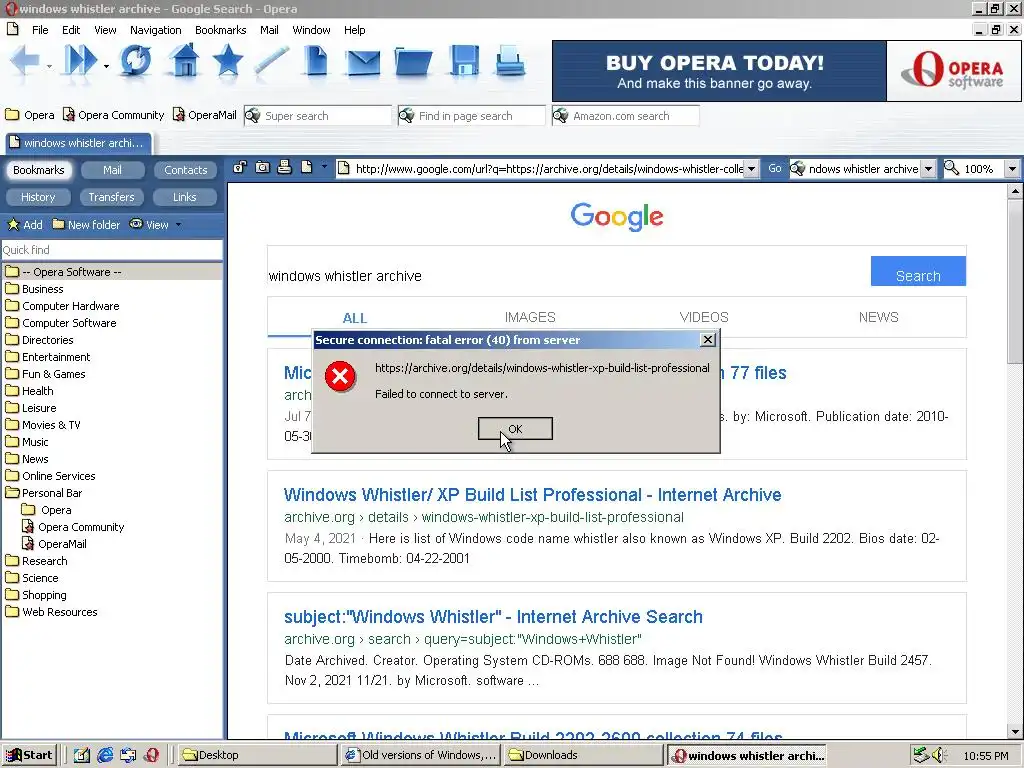The width and height of the screenshot is (1024, 768).
Task: Switch to the IMAGES search tab
Action: [530, 317]
